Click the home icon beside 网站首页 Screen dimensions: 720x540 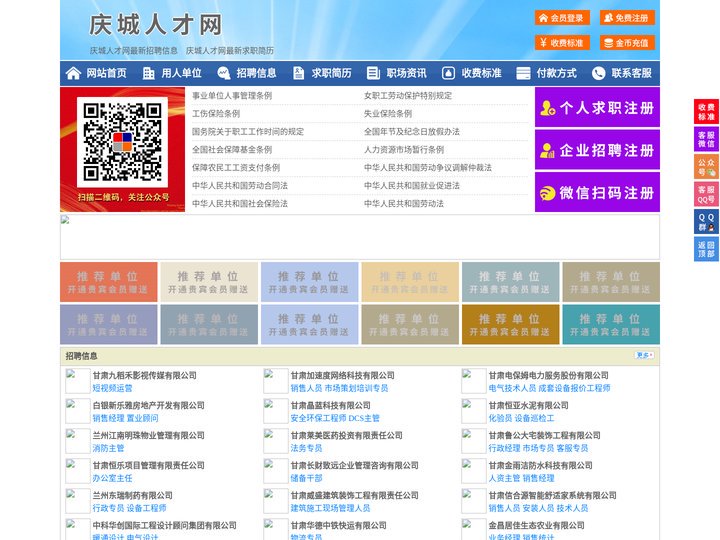coord(73,73)
